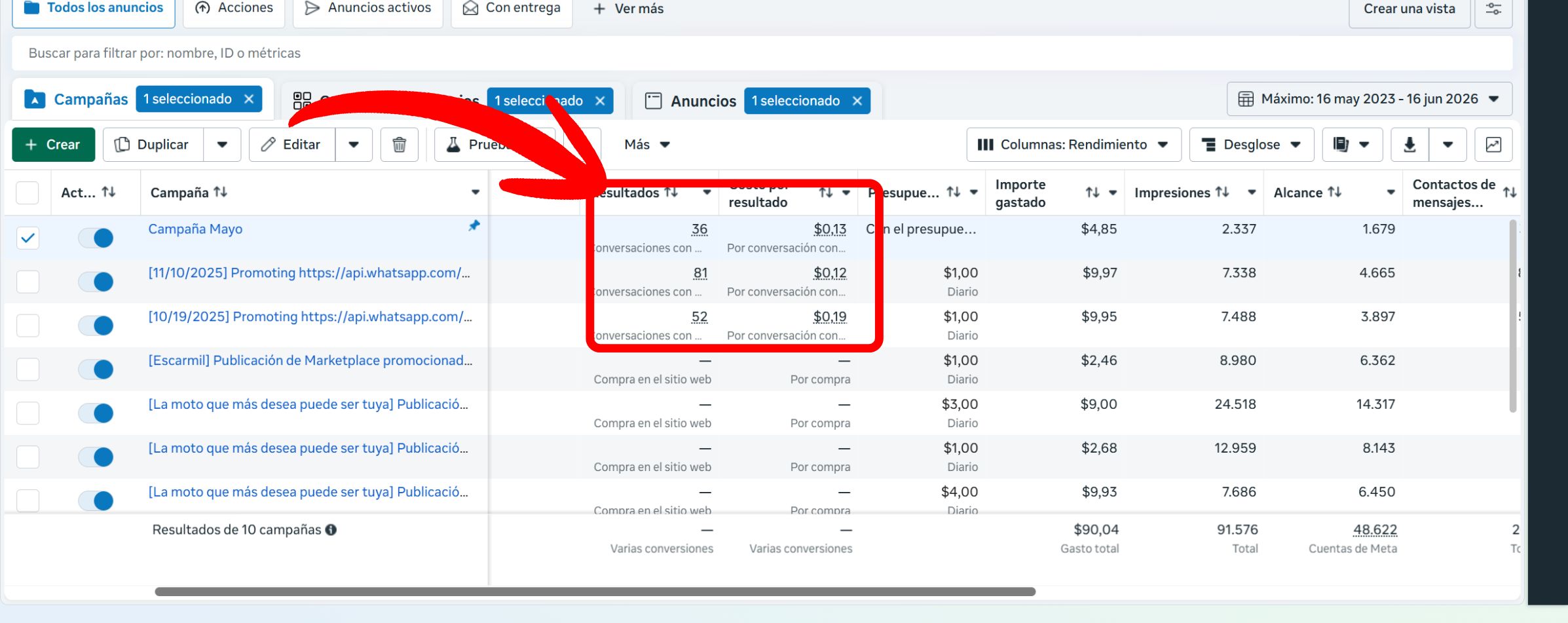Open Alcance column options arrow

[x=1391, y=193]
